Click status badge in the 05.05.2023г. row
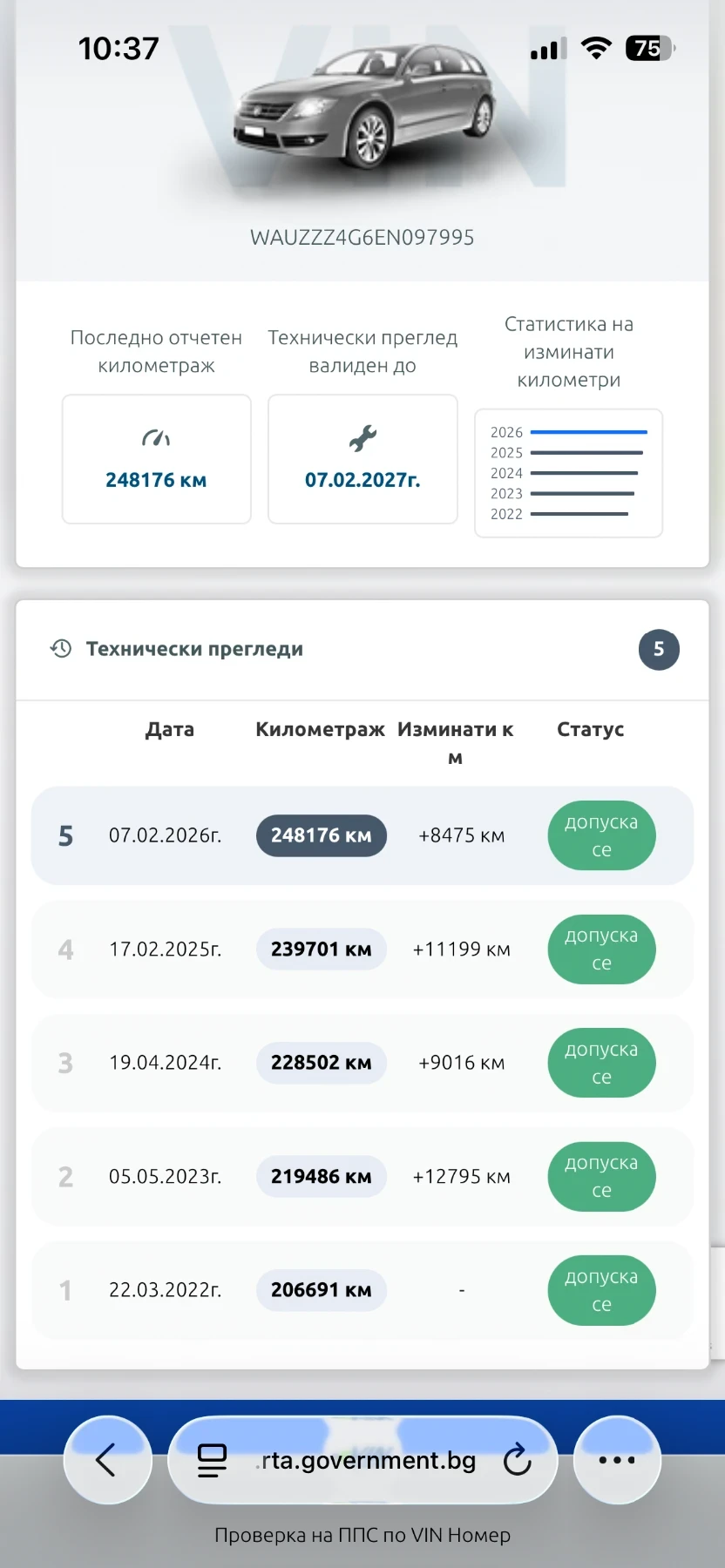 click(x=601, y=1176)
